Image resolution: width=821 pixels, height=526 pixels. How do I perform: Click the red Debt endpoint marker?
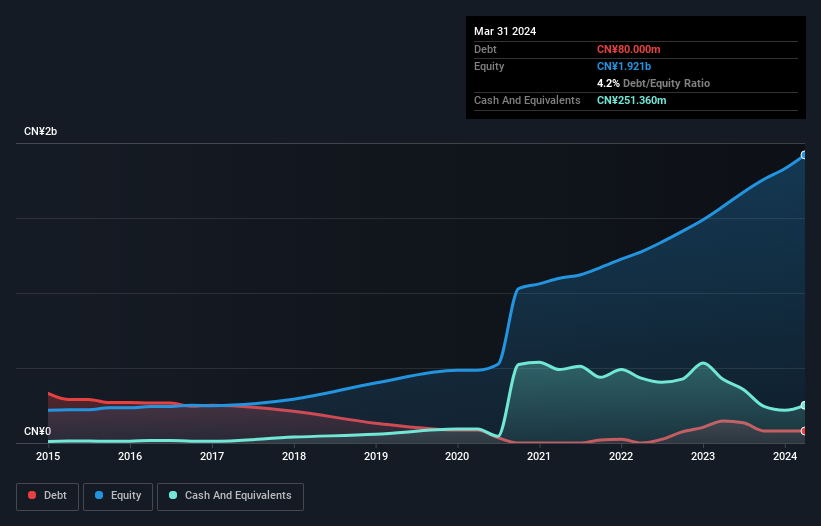tap(804, 431)
